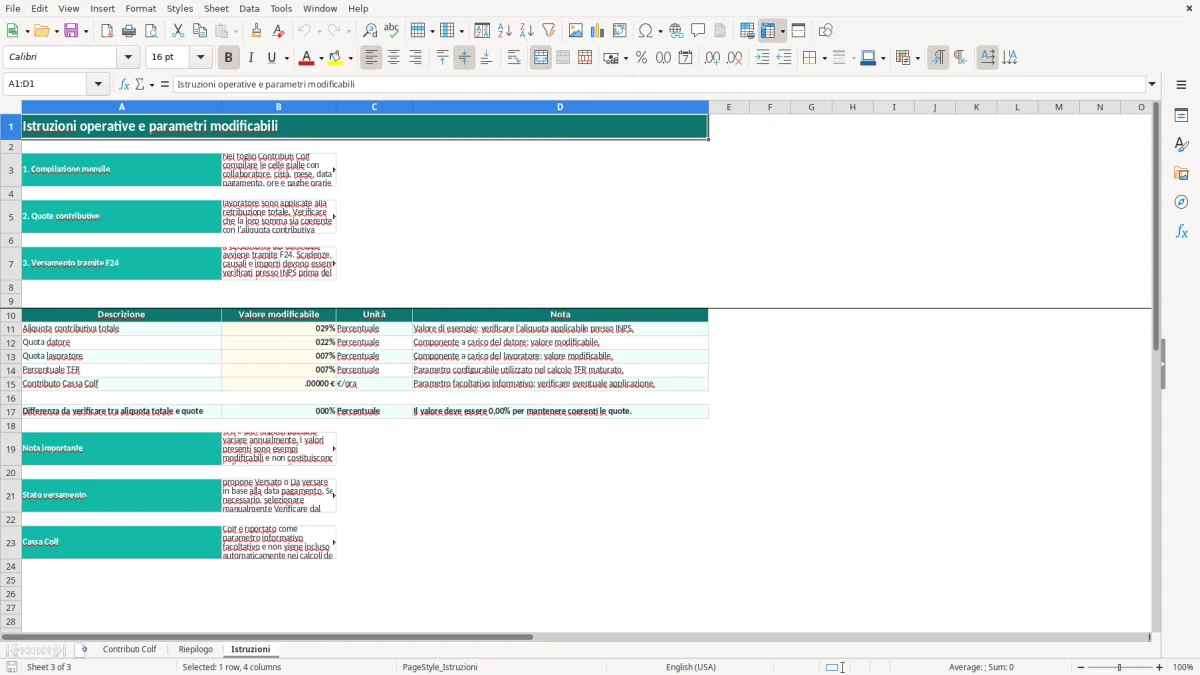Toggle Italic formatting

point(251,58)
